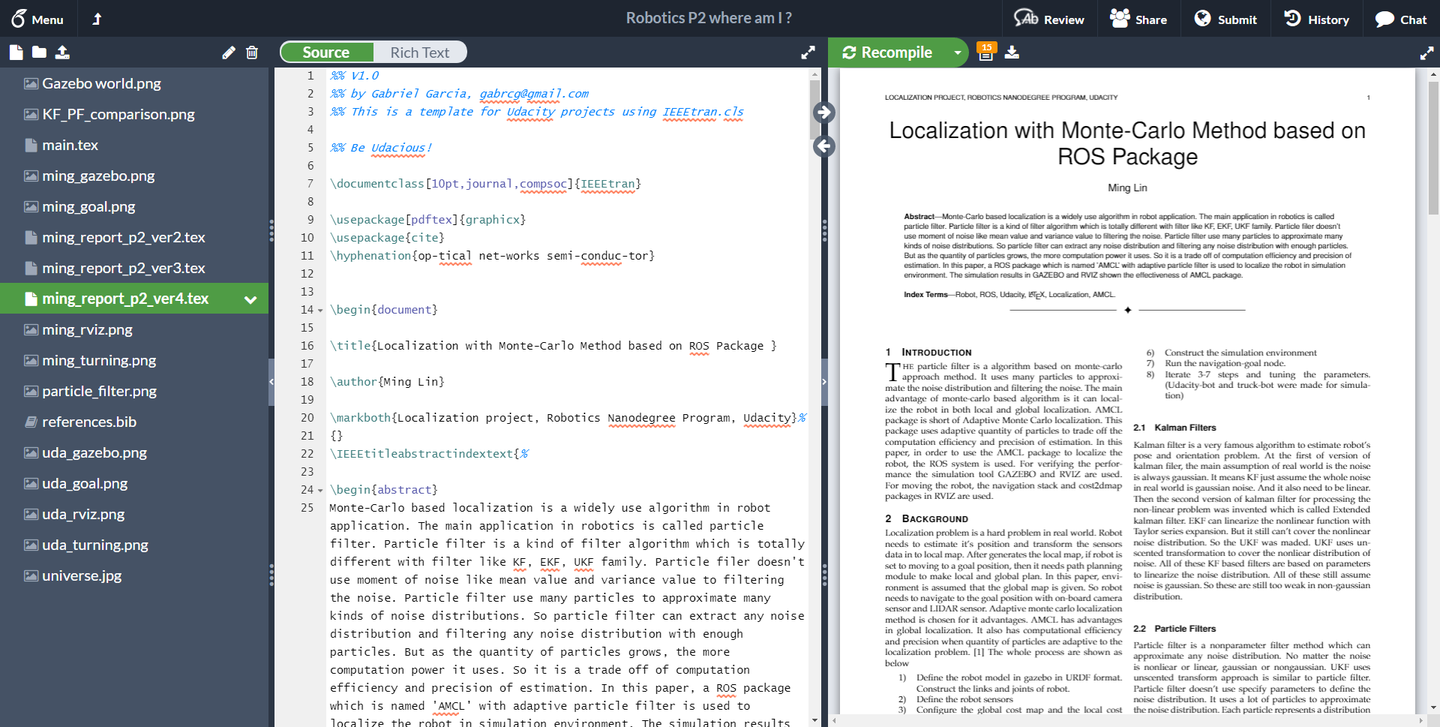The height and width of the screenshot is (727, 1440).
Task: Create a new folder icon
Action: [x=39, y=53]
